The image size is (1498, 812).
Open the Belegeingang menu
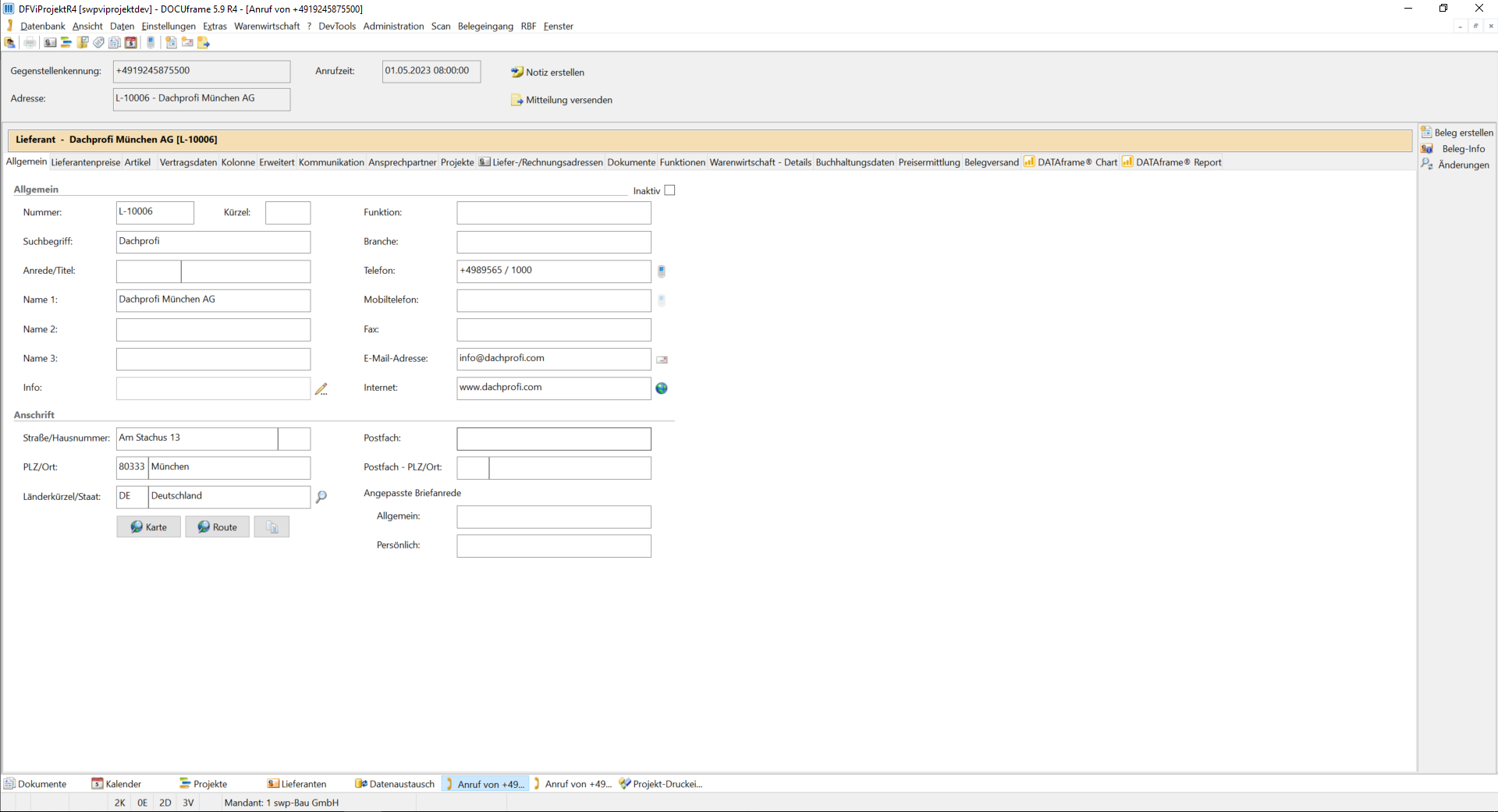pos(485,26)
